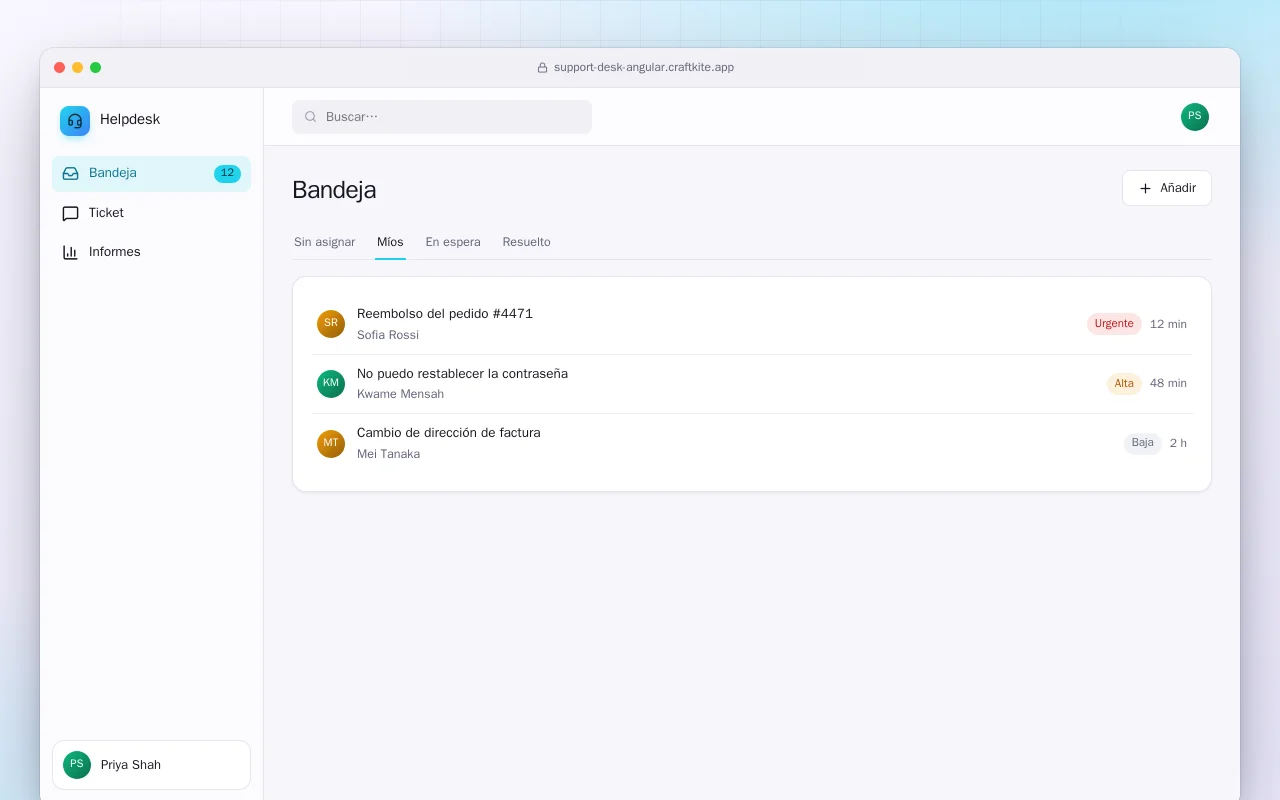Click the lock icon in address bar
The width and height of the screenshot is (1280, 800).
point(543,68)
